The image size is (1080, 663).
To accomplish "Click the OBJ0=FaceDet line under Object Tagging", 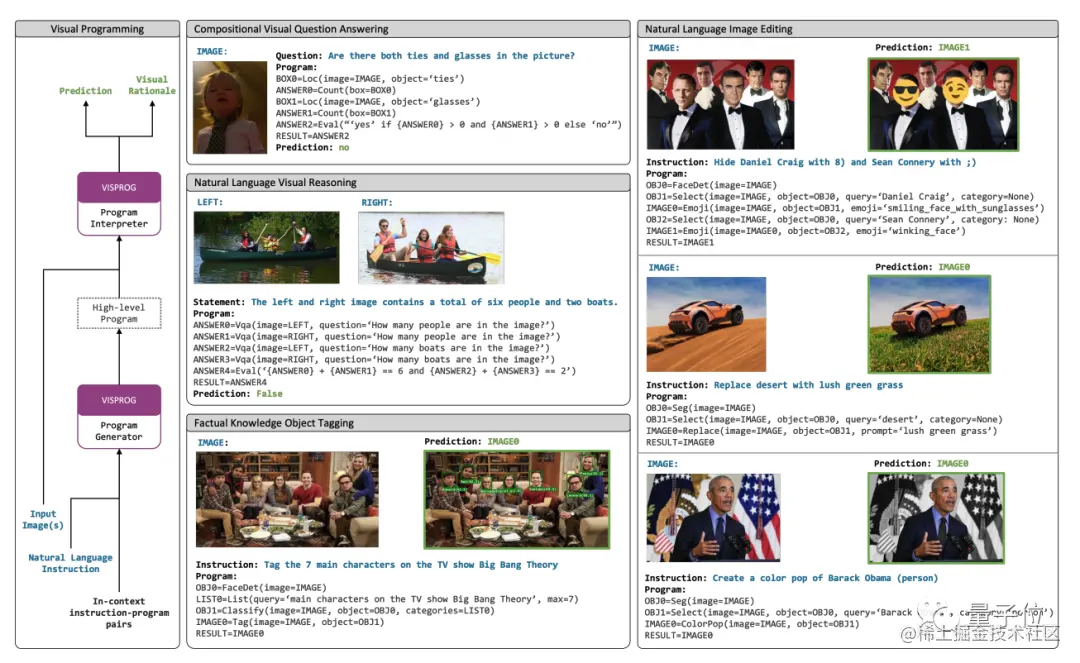I will click(261, 588).
